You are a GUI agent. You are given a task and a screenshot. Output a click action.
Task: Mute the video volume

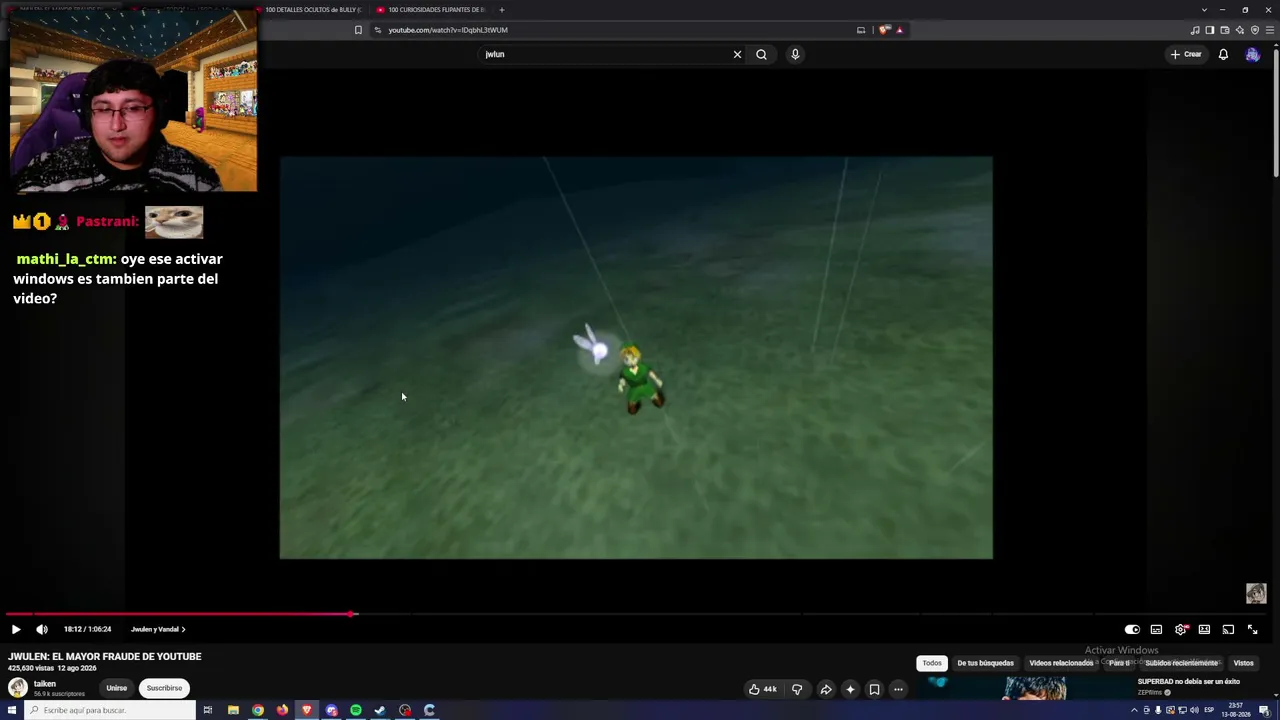(x=42, y=629)
